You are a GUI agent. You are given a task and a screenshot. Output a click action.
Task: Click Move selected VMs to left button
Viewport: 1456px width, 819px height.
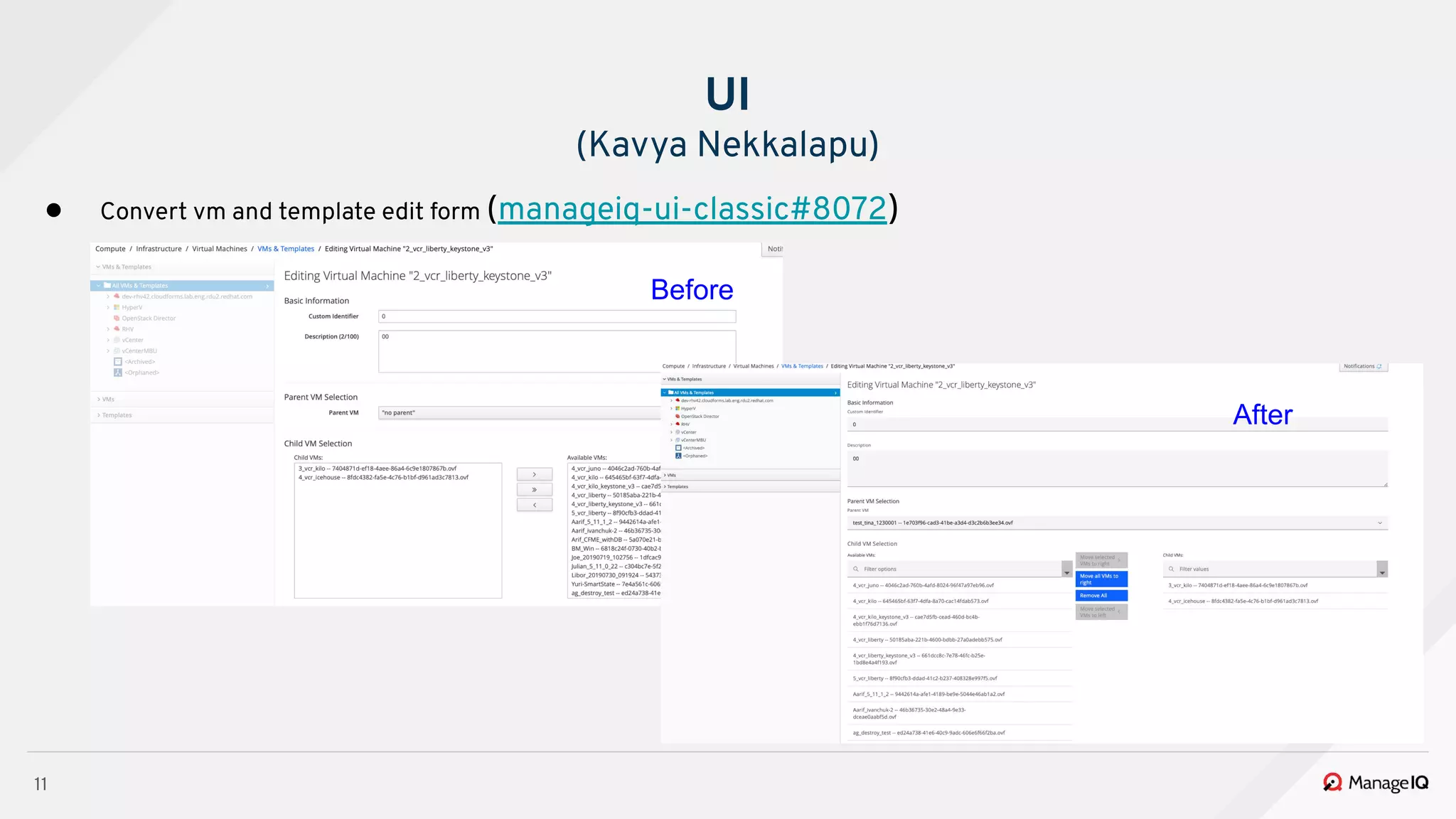coord(1101,611)
